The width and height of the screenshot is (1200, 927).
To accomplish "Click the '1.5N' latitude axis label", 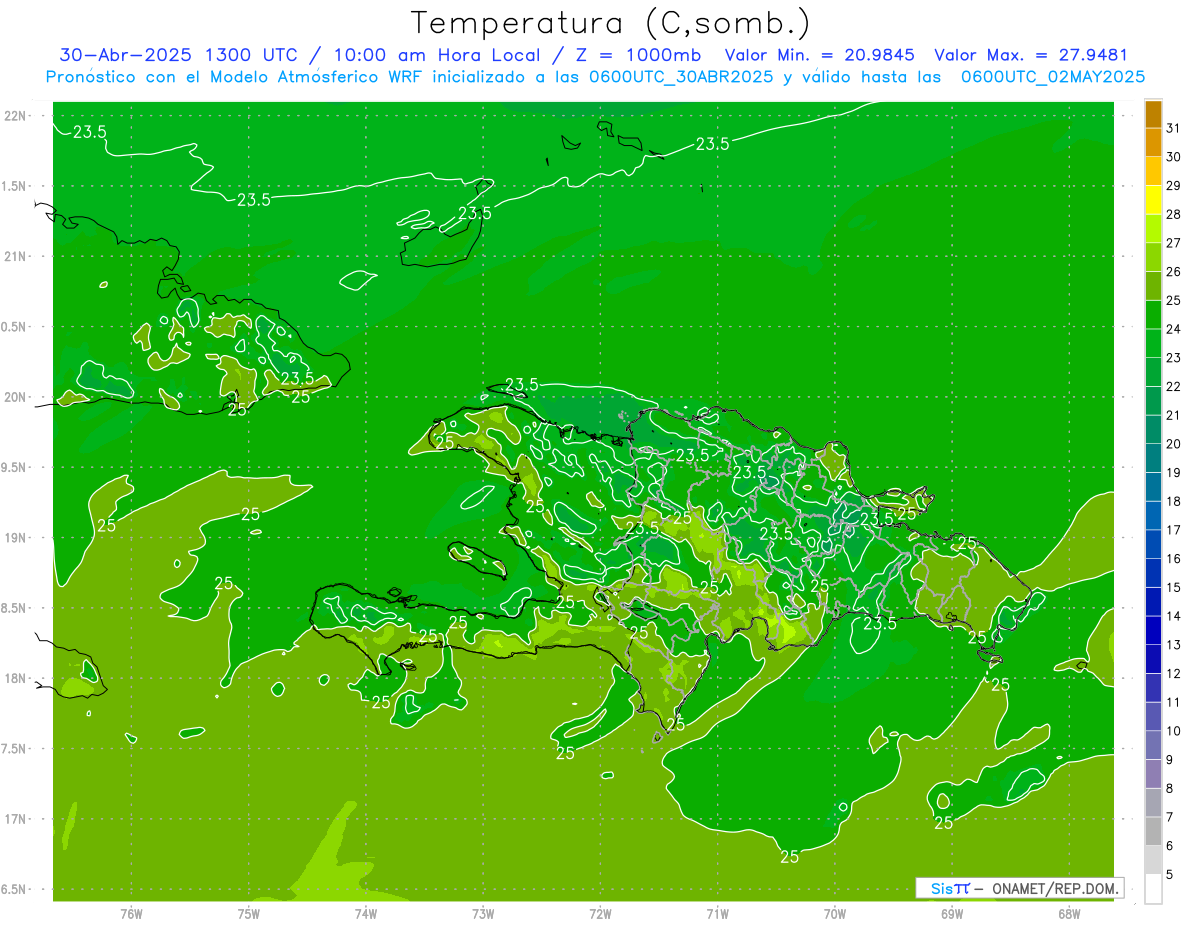I will pos(15,186).
